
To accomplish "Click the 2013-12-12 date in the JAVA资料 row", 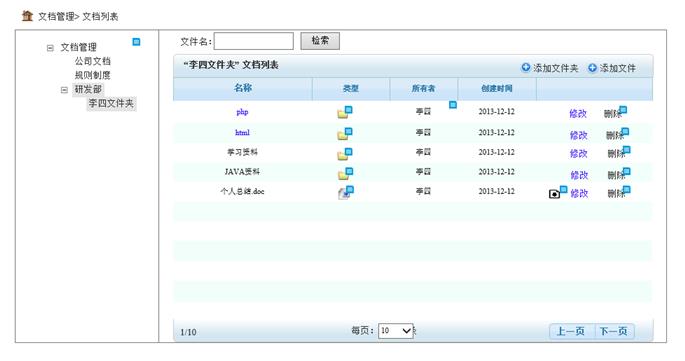I will [x=497, y=172].
